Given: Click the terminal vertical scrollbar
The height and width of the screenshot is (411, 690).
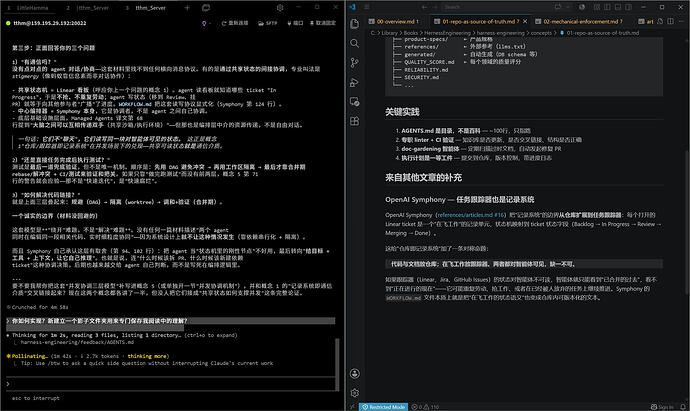Looking at the screenshot, I should pyautogui.click(x=338, y=363).
